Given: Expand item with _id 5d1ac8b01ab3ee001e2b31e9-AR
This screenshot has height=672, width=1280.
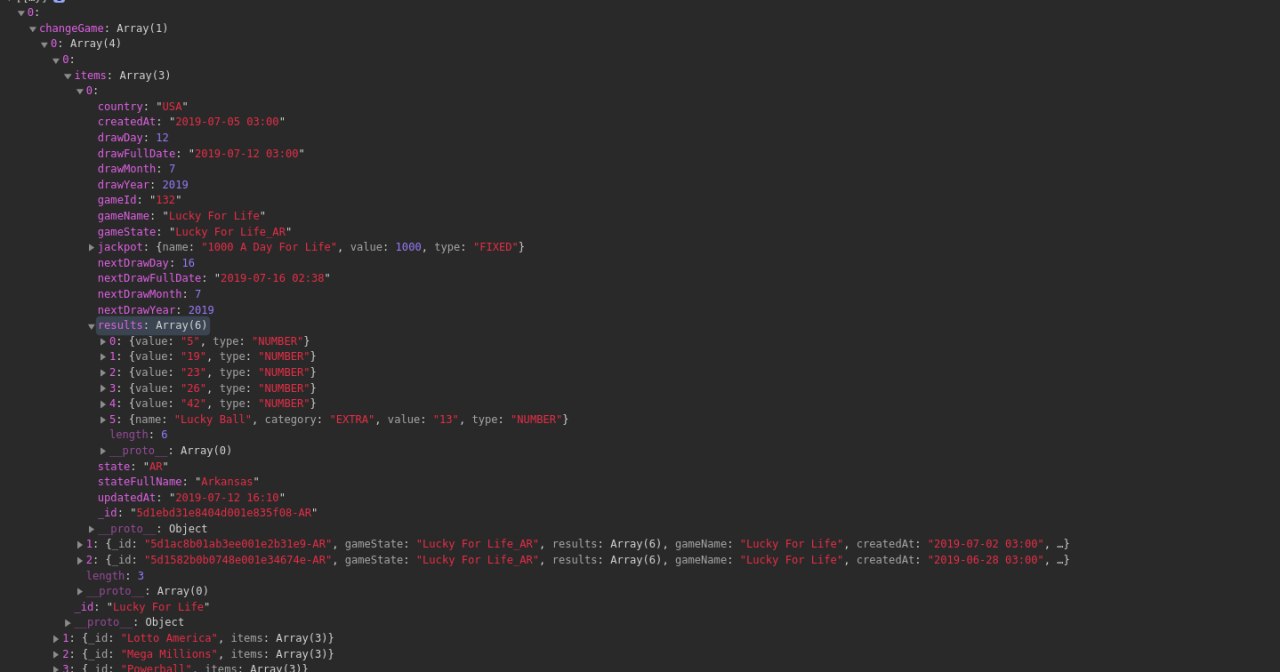Looking at the screenshot, I should [80, 544].
